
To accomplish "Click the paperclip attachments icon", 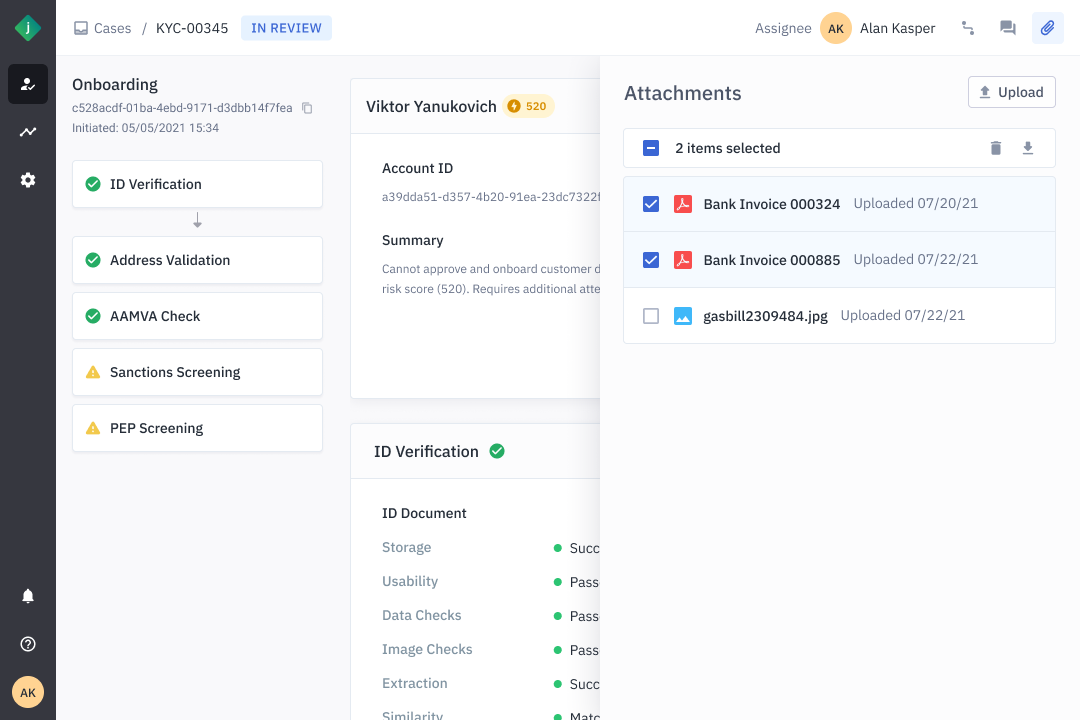I will coord(1047,28).
